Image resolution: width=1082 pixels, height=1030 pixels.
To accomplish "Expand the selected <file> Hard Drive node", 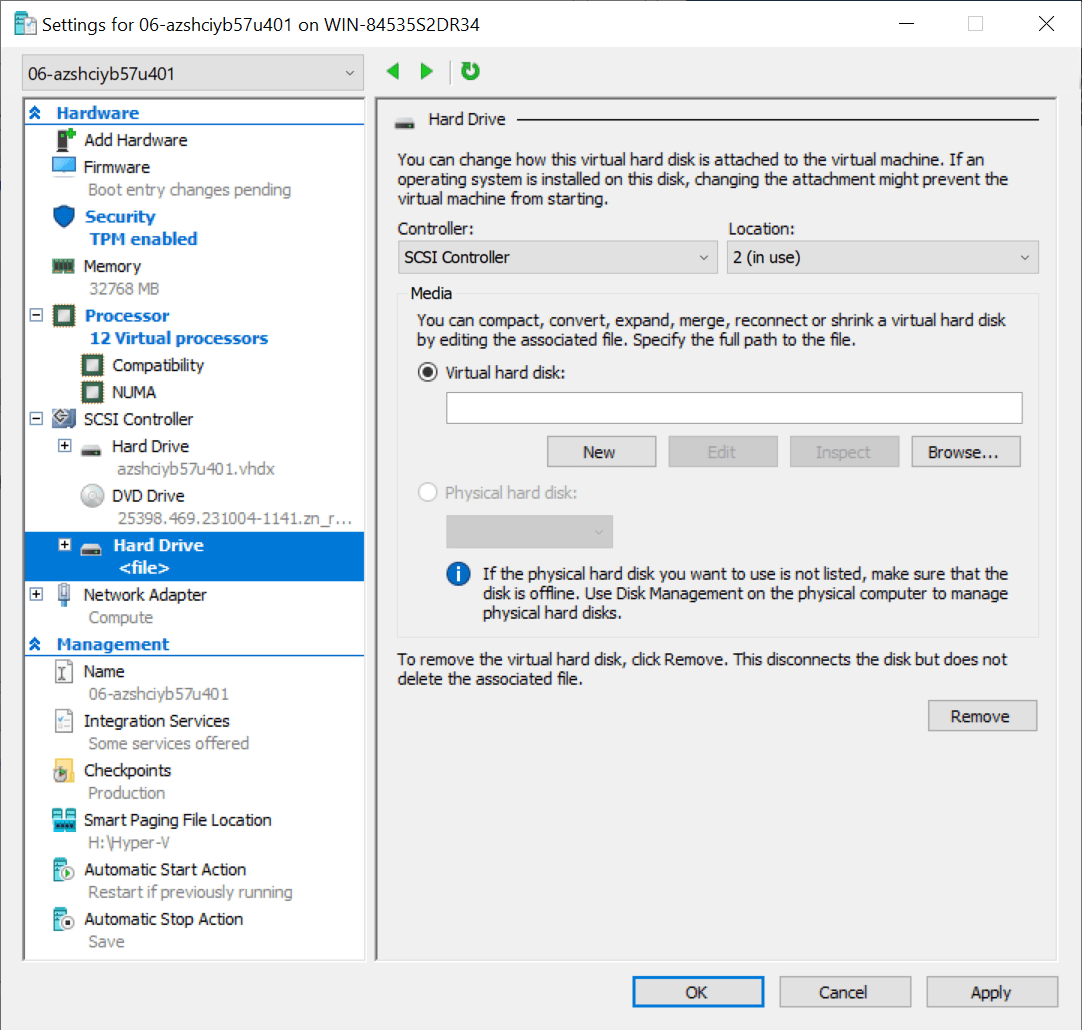I will pyautogui.click(x=64, y=545).
